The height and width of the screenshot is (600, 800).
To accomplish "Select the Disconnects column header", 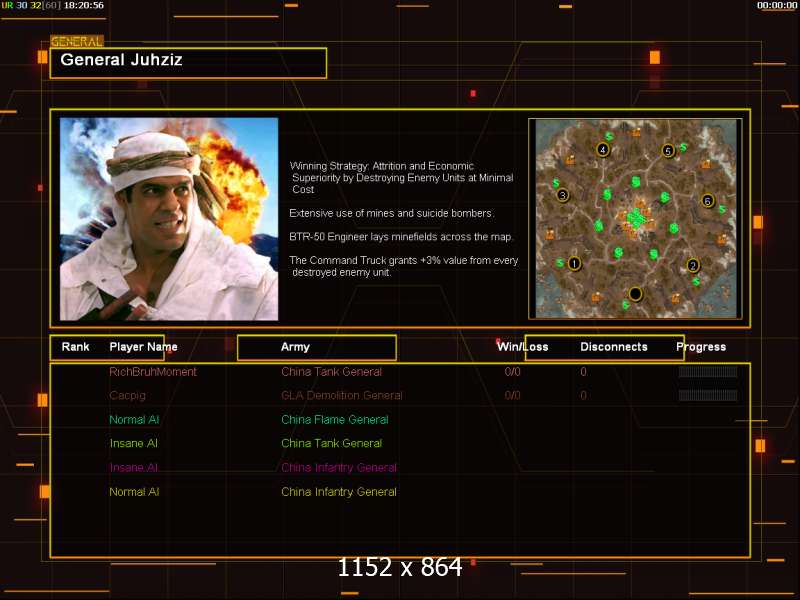I will (613, 347).
